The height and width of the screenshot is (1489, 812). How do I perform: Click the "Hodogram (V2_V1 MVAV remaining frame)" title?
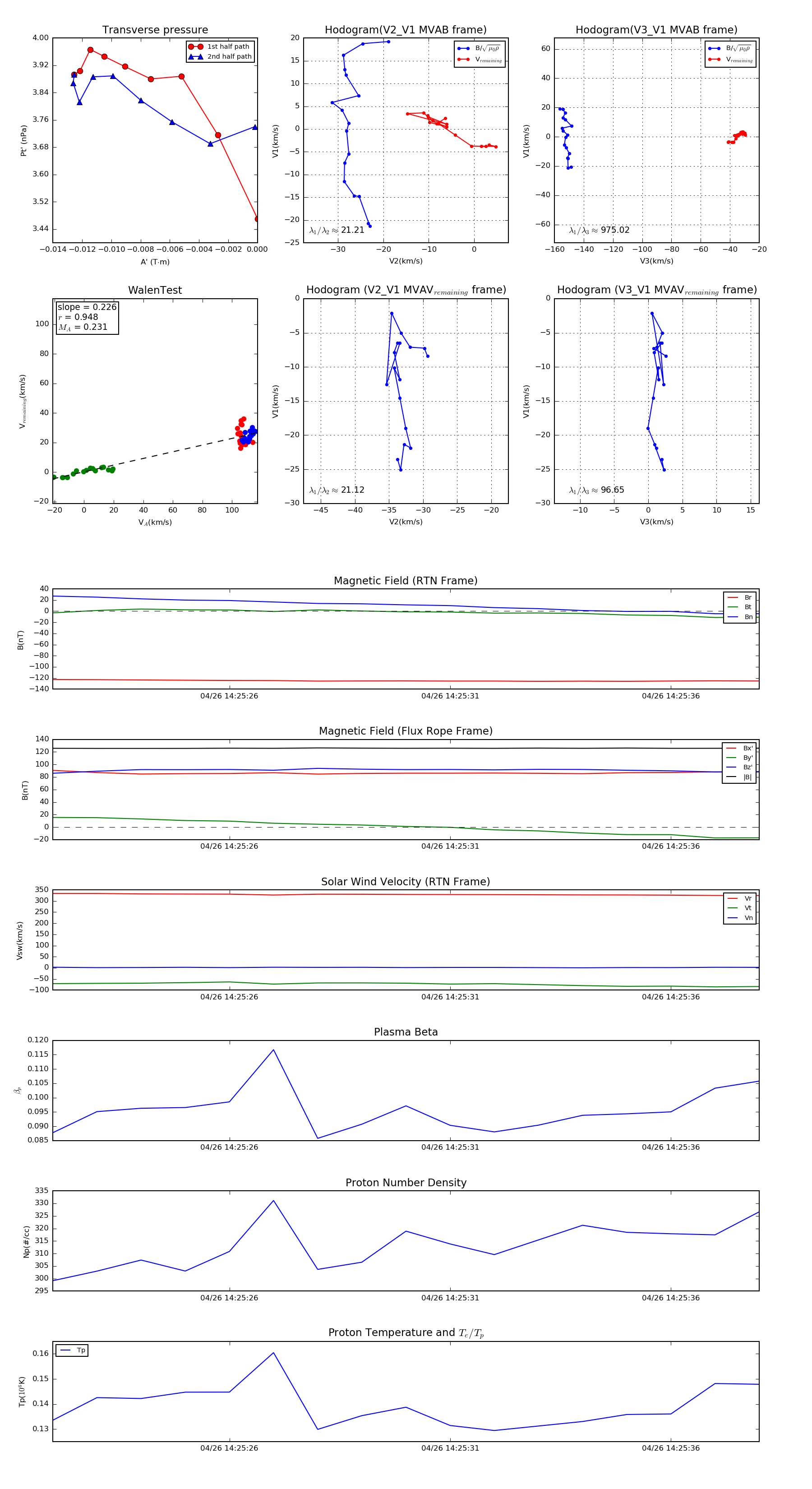pyautogui.click(x=406, y=290)
